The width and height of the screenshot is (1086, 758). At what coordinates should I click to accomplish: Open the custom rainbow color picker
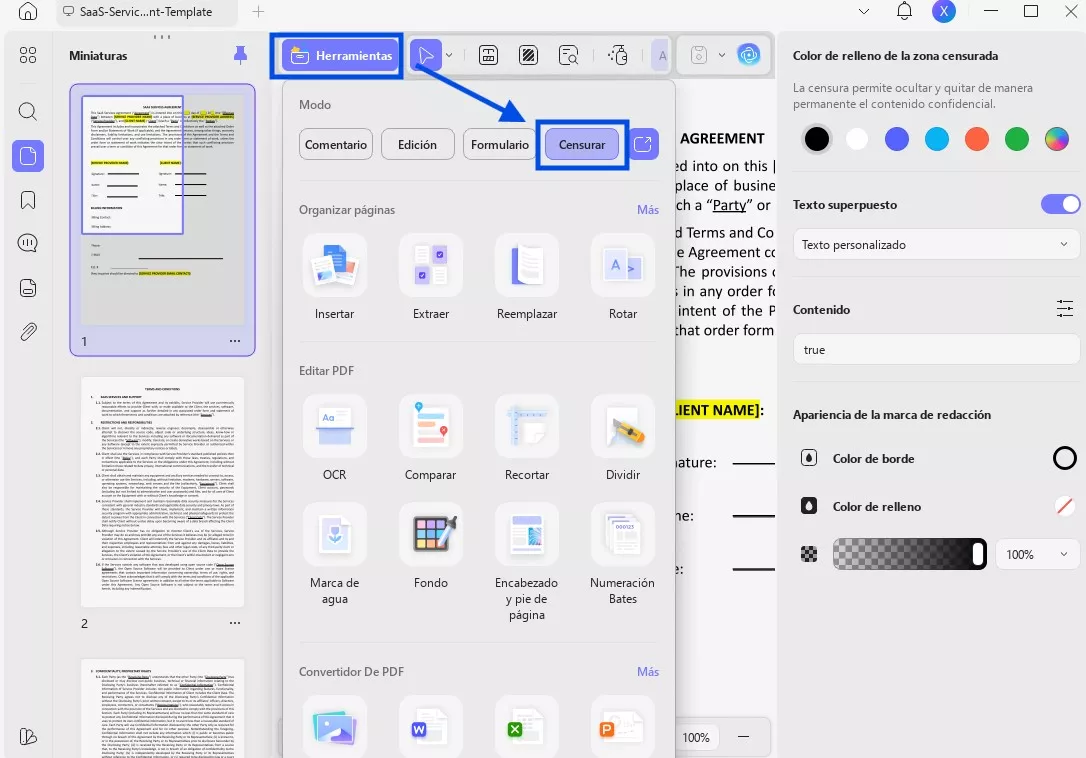pos(1056,139)
